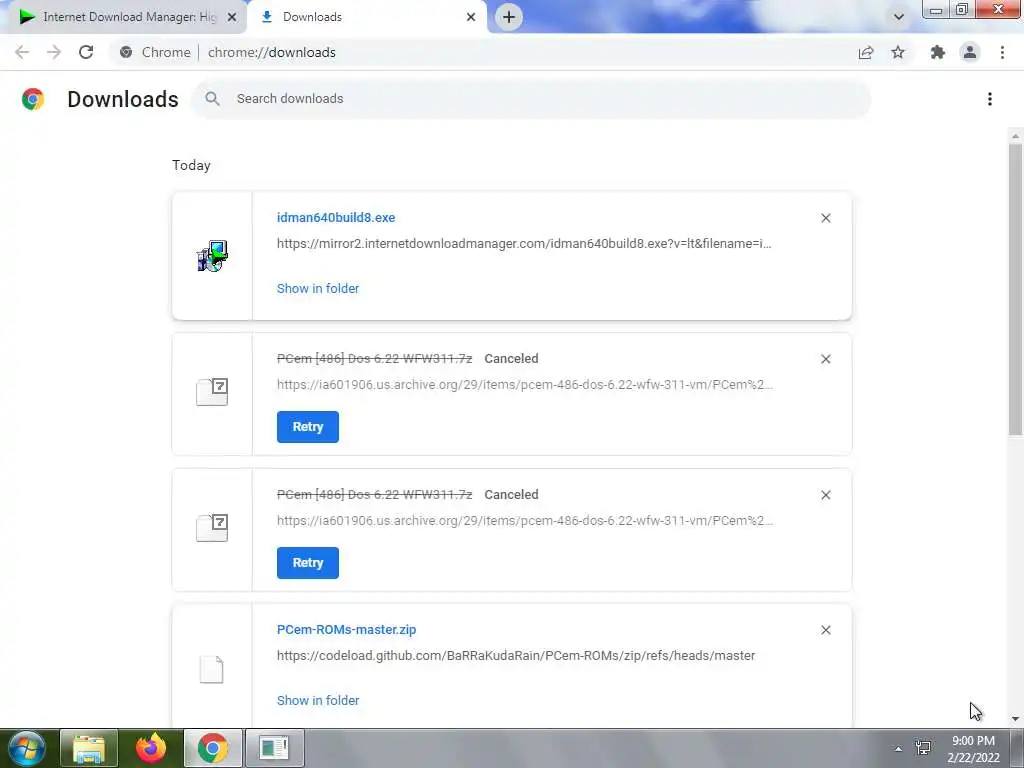The image size is (1024, 768).
Task: Reload the downloads page
Action: click(86, 52)
